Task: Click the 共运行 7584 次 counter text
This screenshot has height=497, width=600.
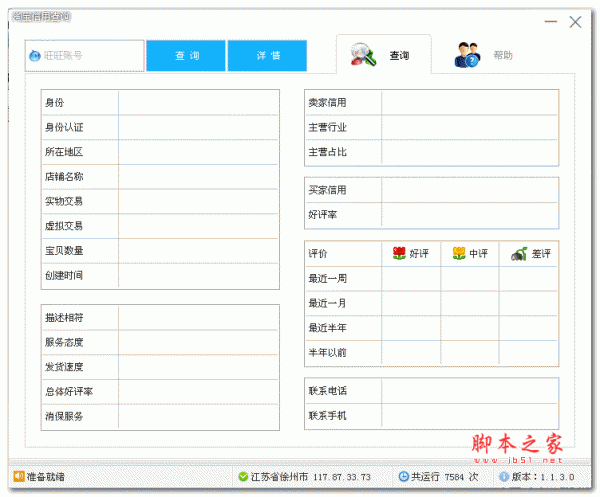Action: pos(445,477)
